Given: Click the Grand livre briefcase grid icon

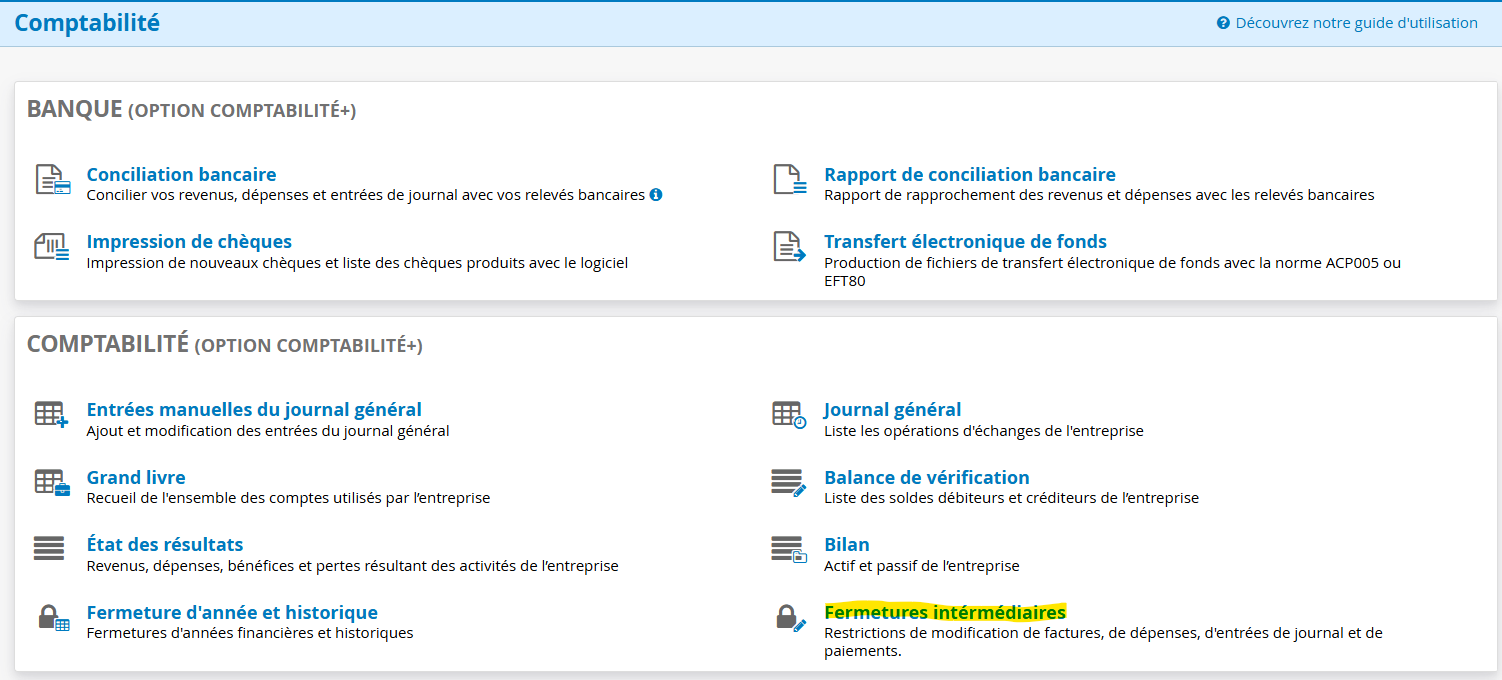Looking at the screenshot, I should point(52,482).
